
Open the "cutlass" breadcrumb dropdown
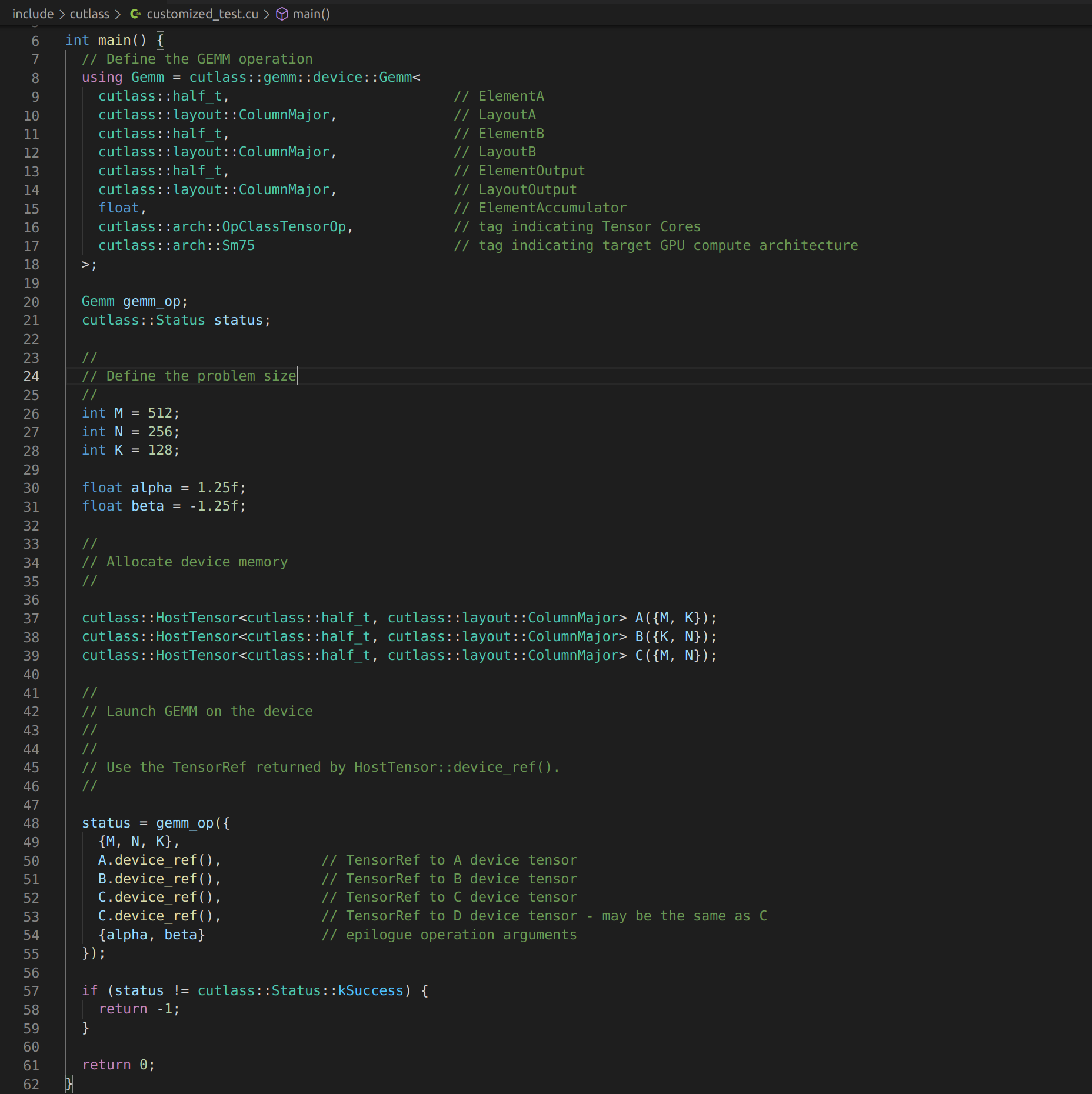click(89, 14)
